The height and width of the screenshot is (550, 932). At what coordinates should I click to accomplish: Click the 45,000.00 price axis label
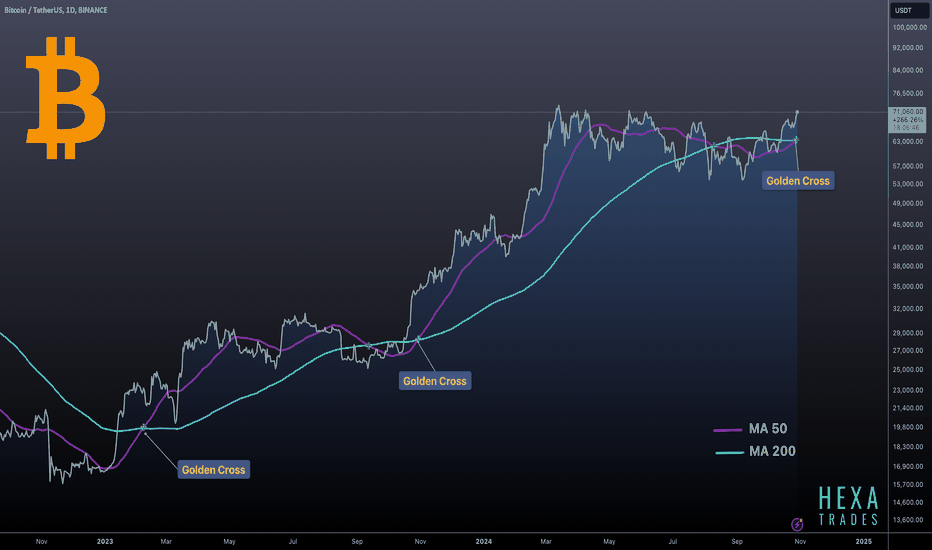click(x=909, y=225)
